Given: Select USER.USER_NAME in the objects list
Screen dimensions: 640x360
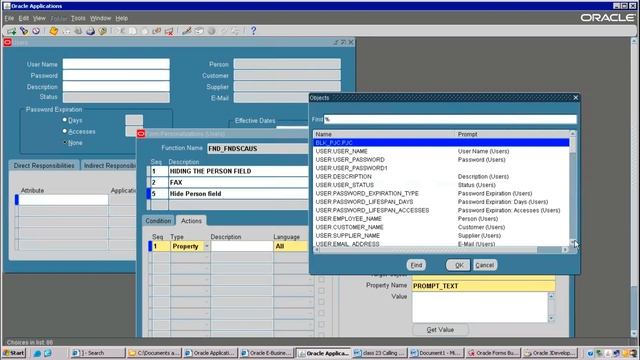Looking at the screenshot, I should click(442, 151).
